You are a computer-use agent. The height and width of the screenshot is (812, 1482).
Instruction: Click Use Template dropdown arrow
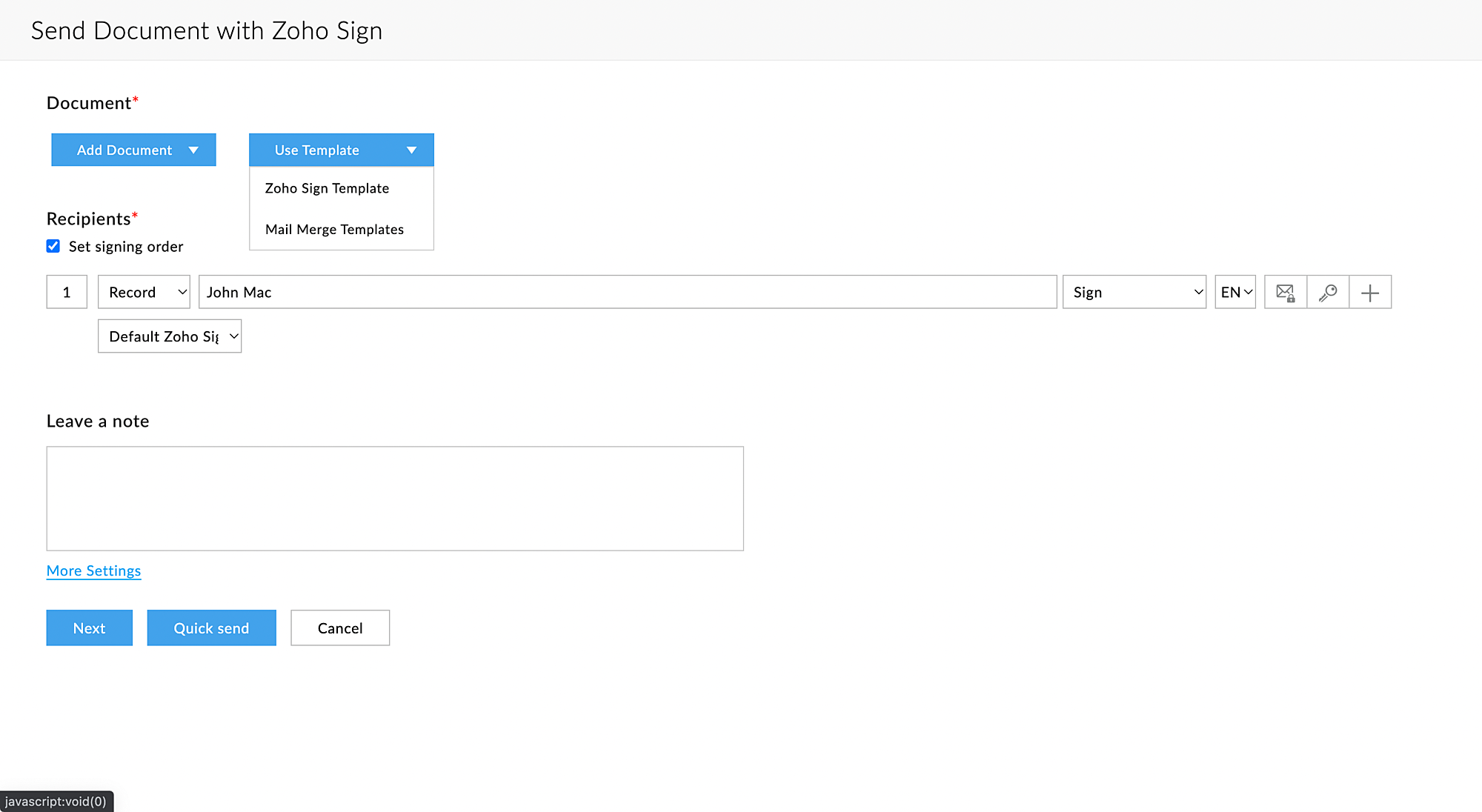[x=411, y=150]
